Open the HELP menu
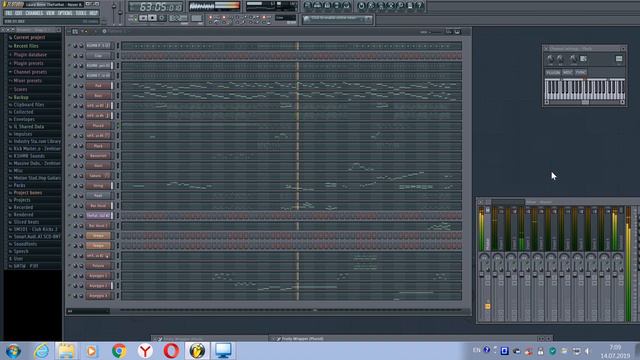 93,13
